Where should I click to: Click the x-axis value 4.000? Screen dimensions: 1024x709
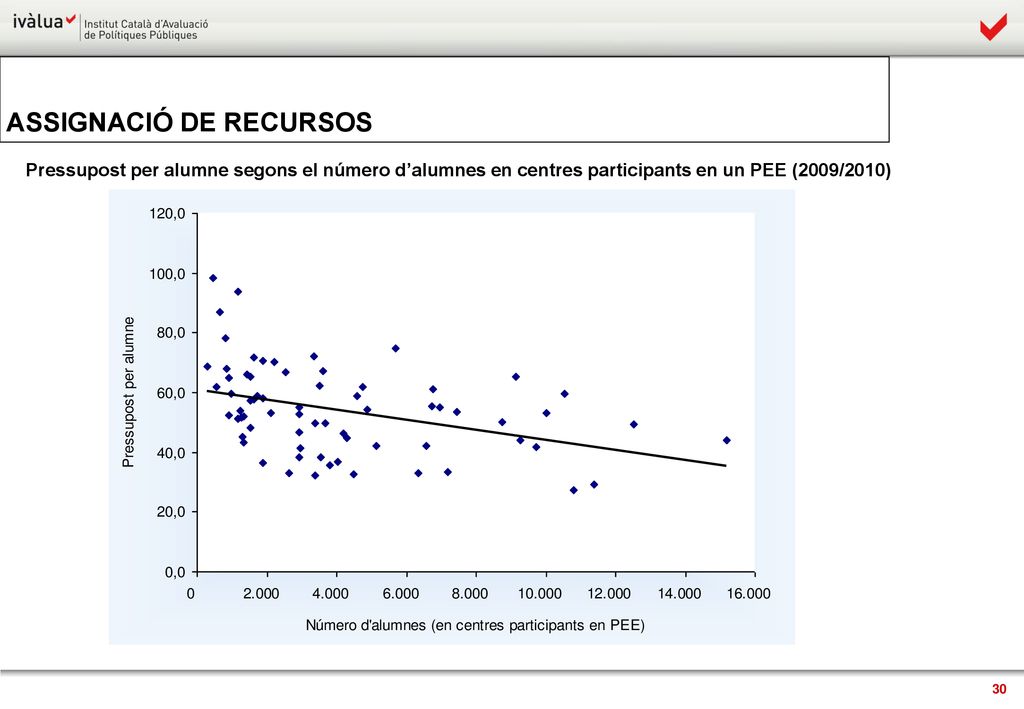click(330, 594)
